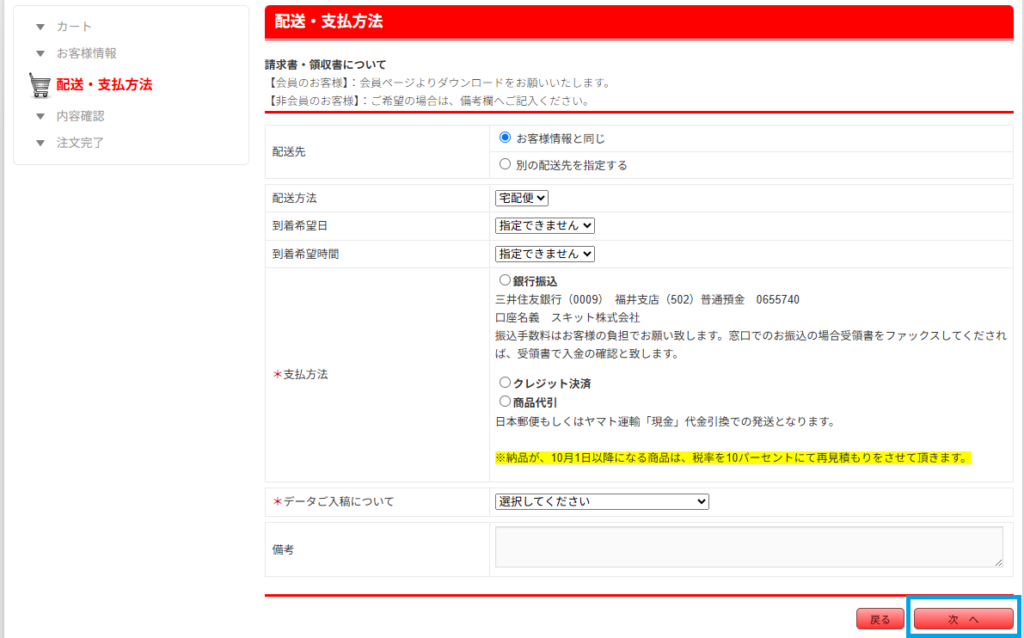Click the 【会員のお客様】 download instruction line
Viewport: 1024px width, 638px height.
click(x=439, y=83)
